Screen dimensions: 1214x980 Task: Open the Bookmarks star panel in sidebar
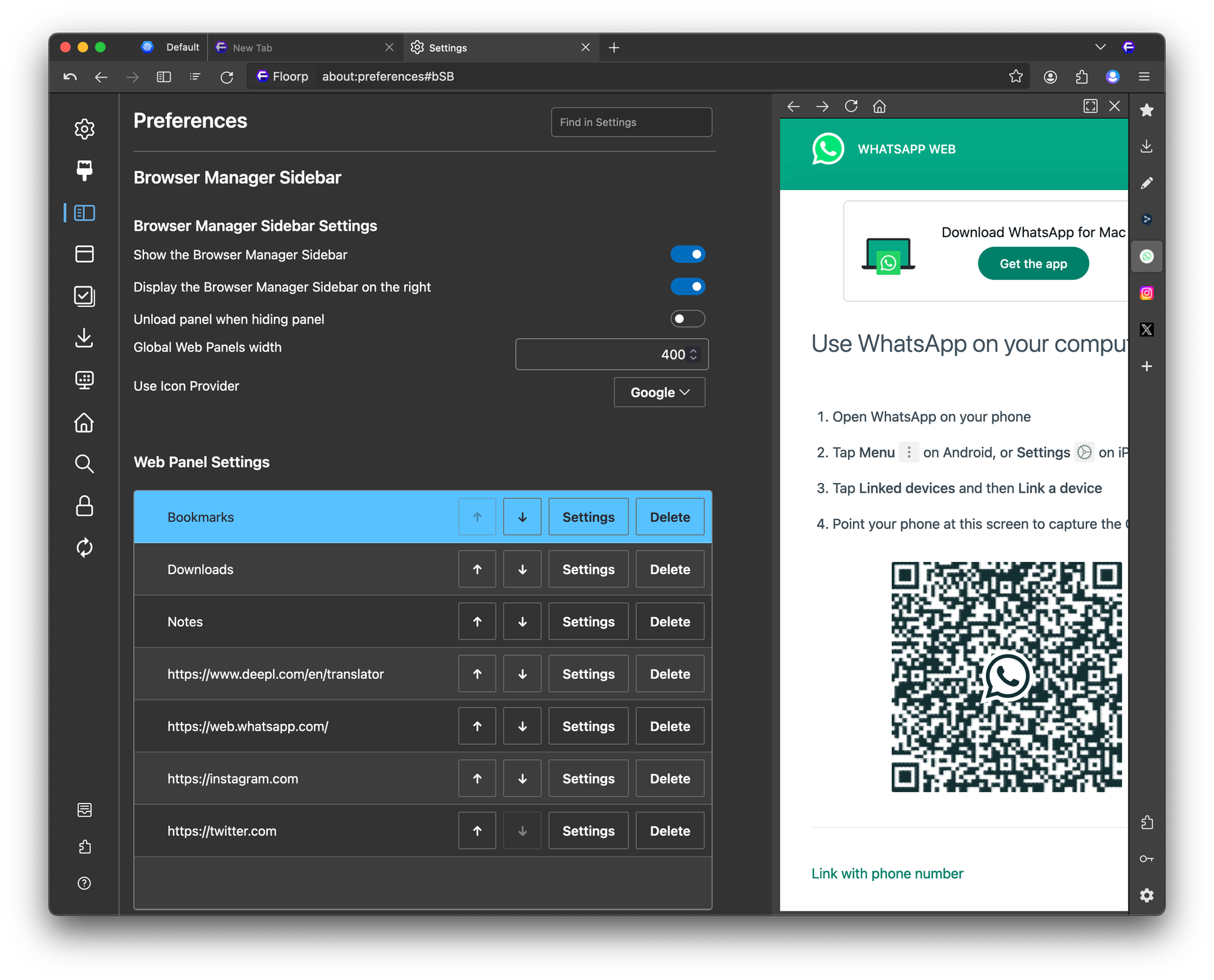coord(1147,110)
